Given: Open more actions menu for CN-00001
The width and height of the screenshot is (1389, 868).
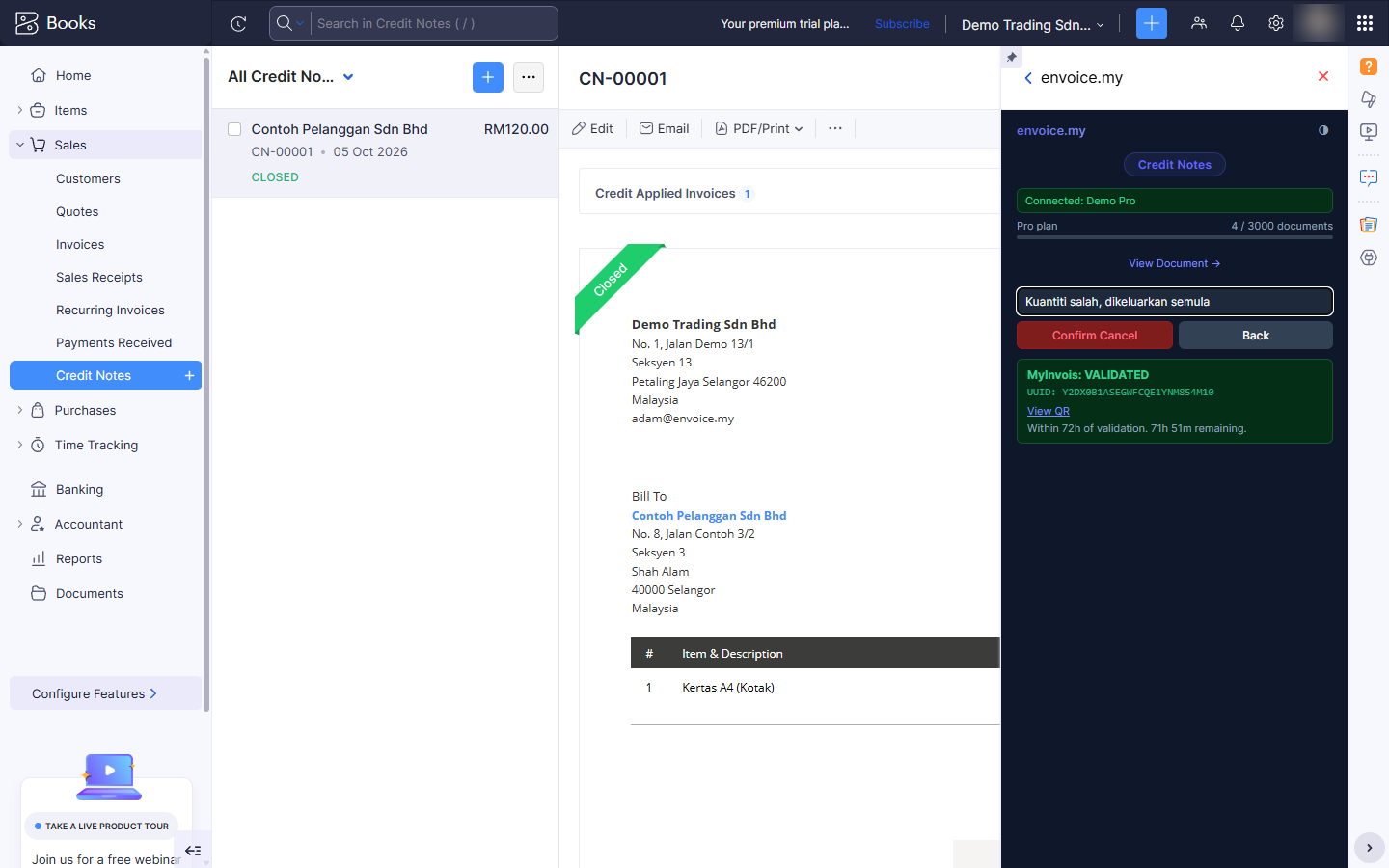Looking at the screenshot, I should click(835, 128).
